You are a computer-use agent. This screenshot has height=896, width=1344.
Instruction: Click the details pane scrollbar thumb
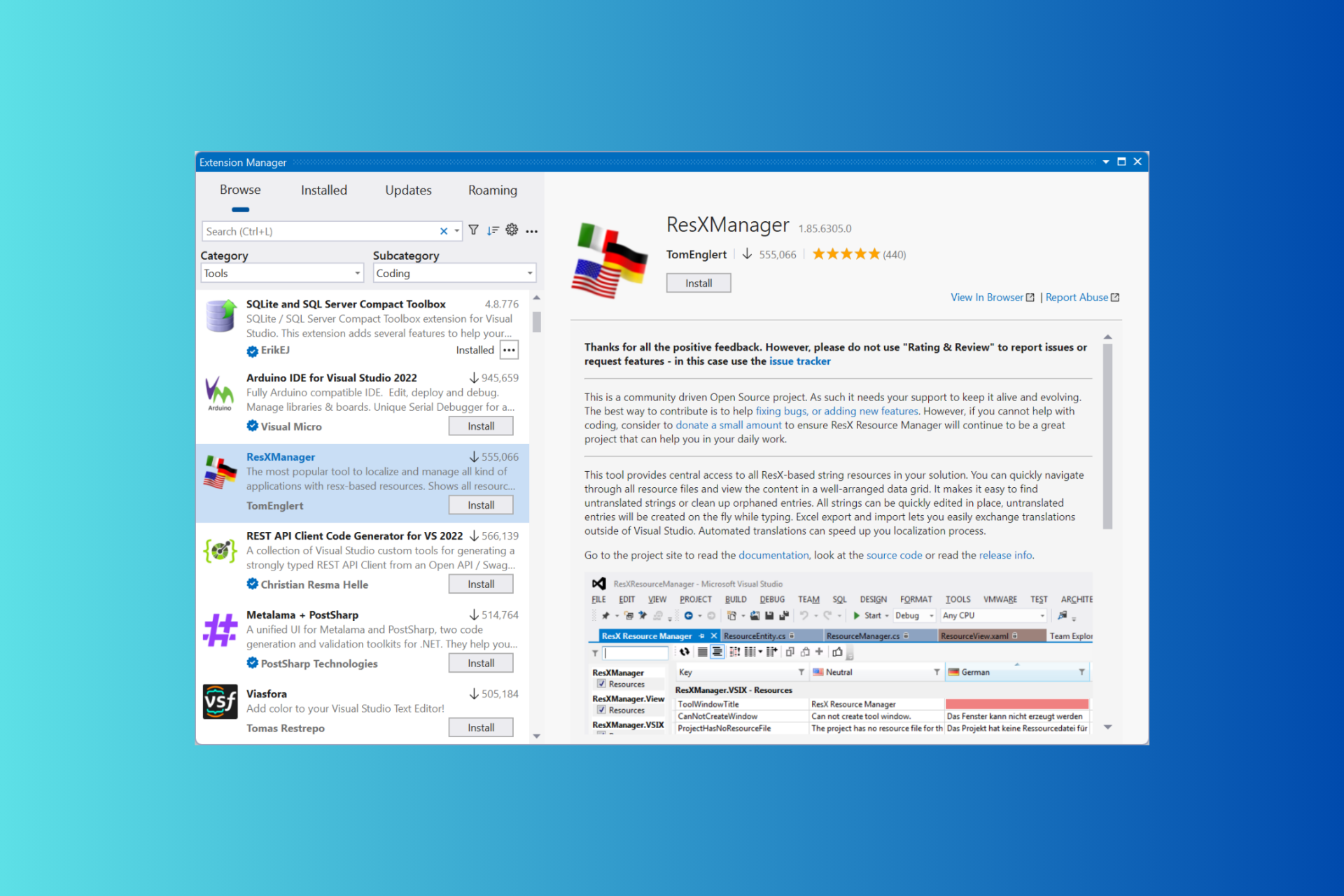click(1107, 435)
